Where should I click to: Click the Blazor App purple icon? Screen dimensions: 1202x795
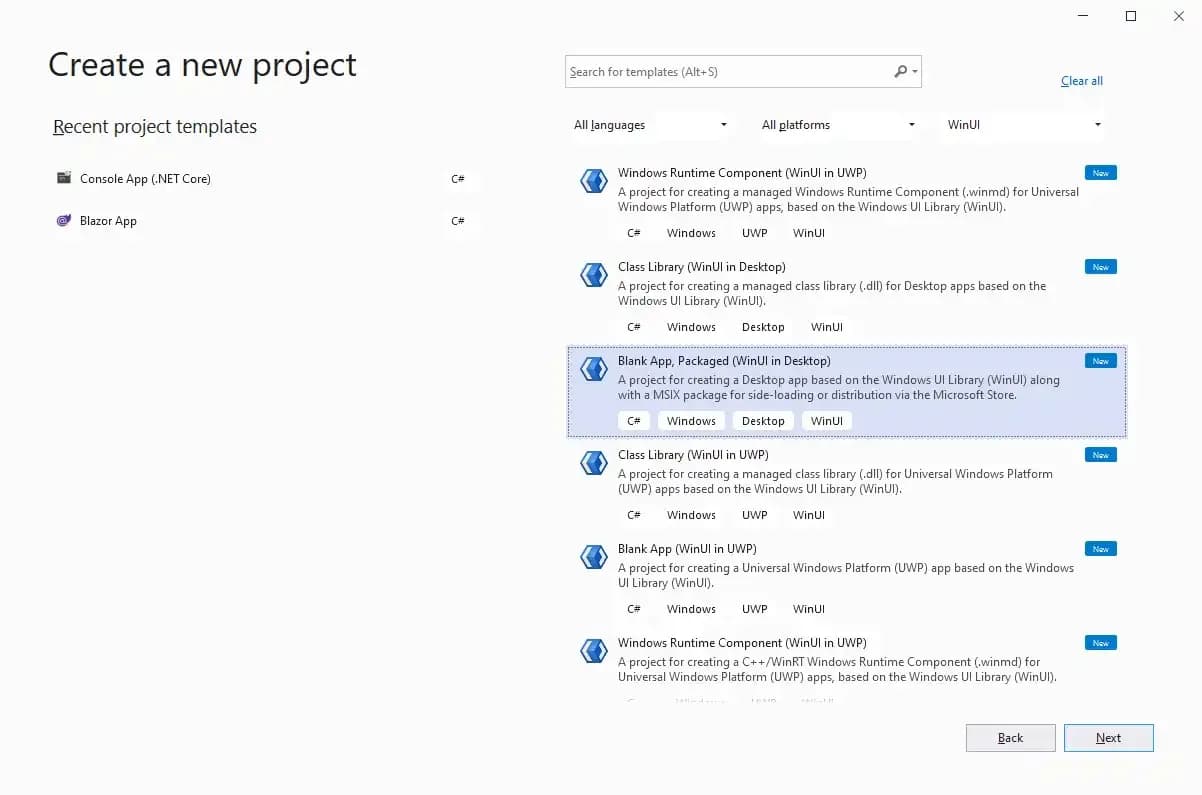[64, 221]
